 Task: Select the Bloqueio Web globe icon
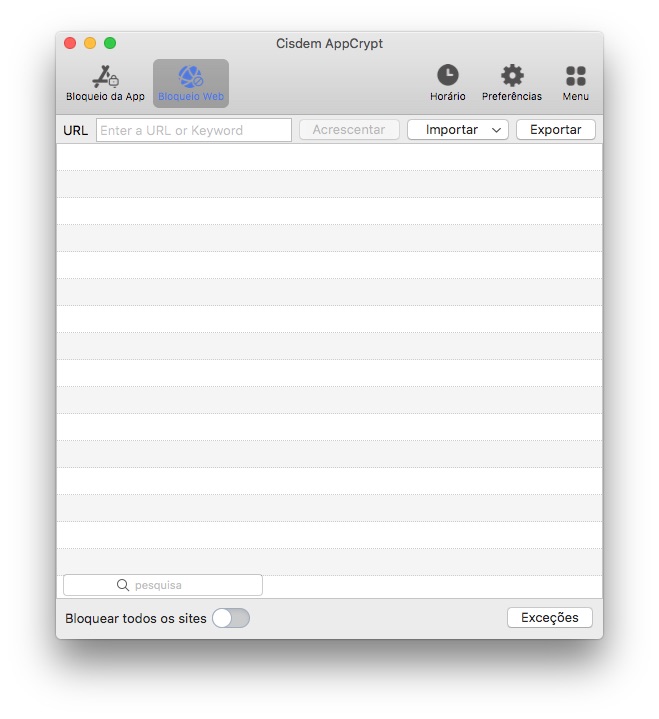point(190,76)
